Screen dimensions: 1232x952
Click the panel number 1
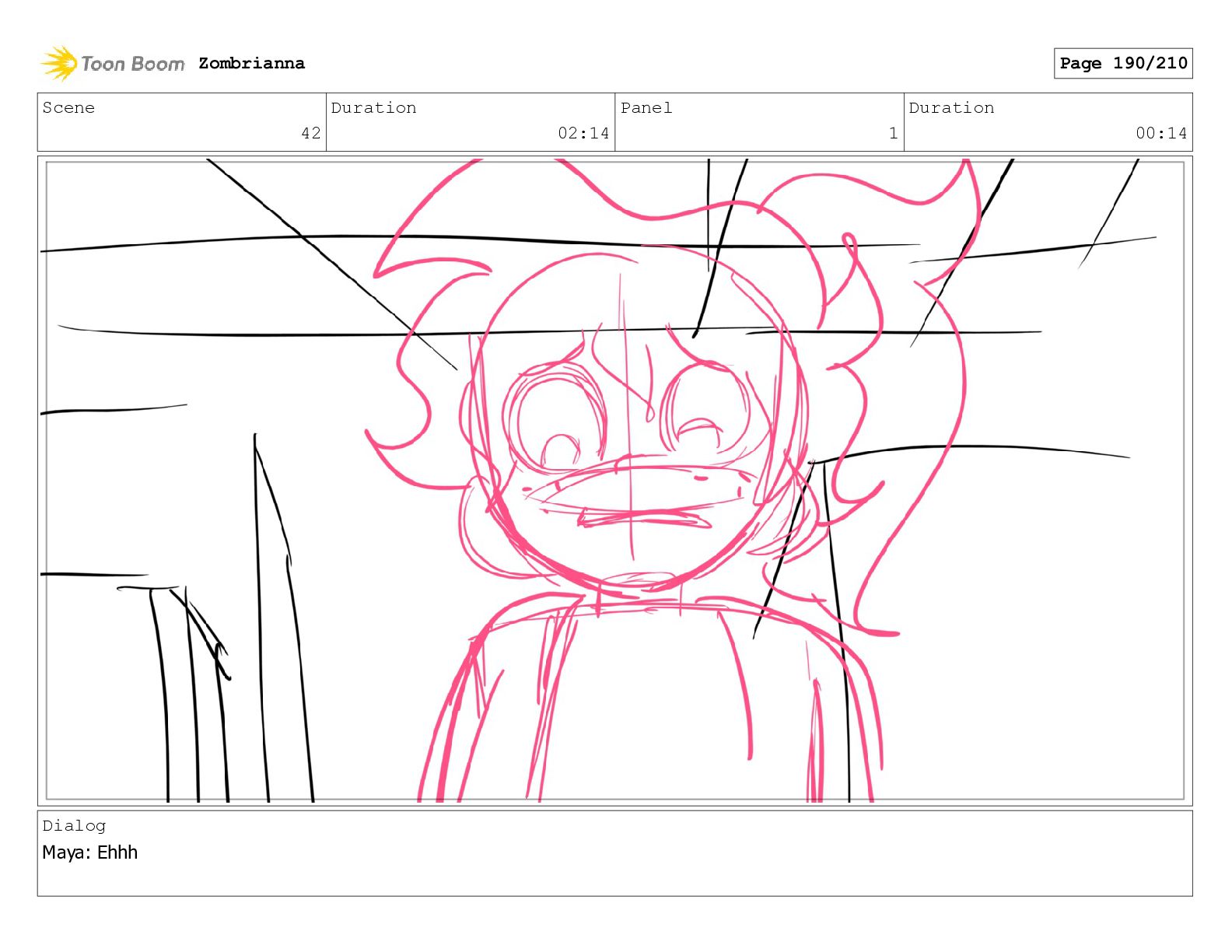pos(894,133)
